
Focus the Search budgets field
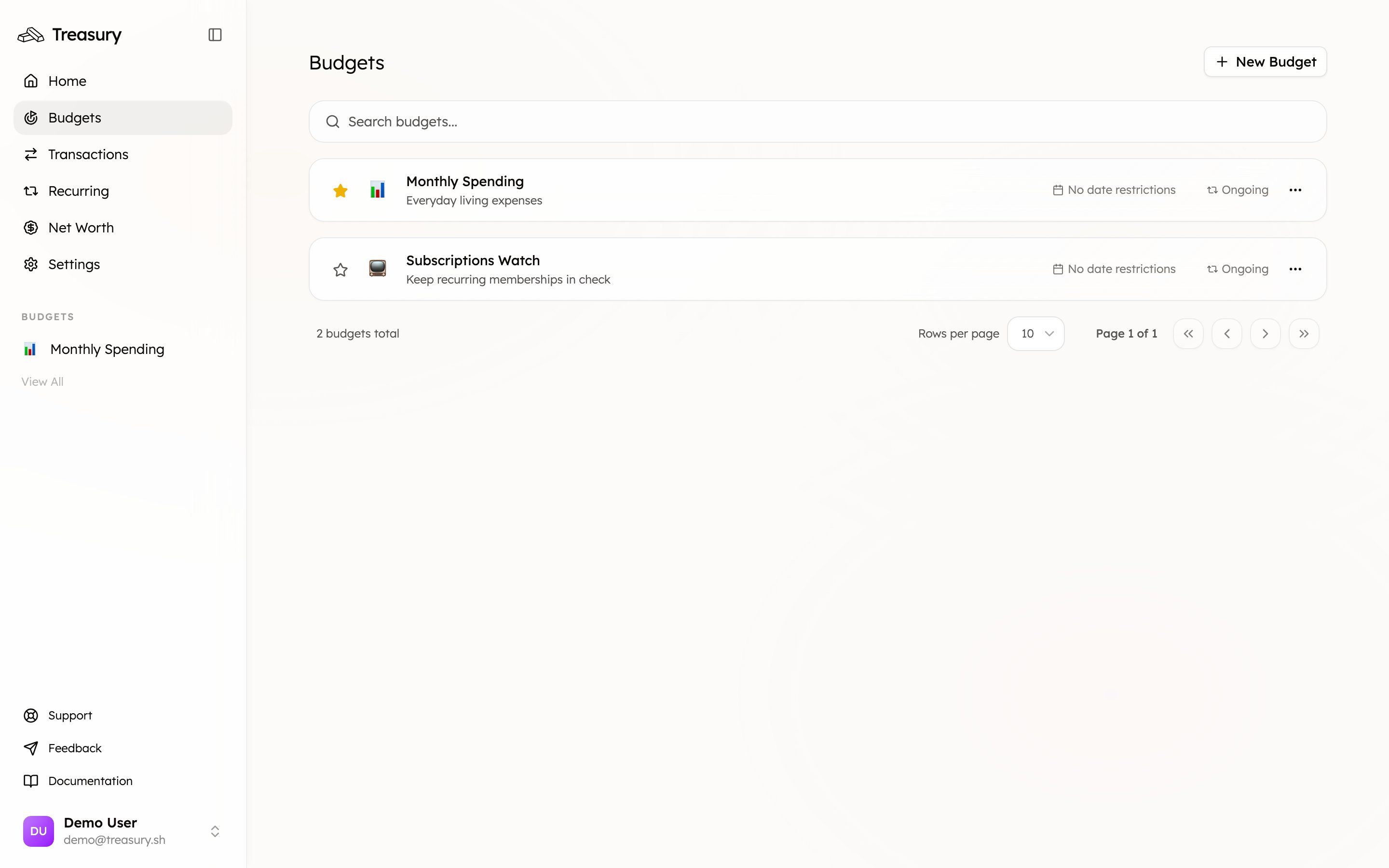(817, 122)
